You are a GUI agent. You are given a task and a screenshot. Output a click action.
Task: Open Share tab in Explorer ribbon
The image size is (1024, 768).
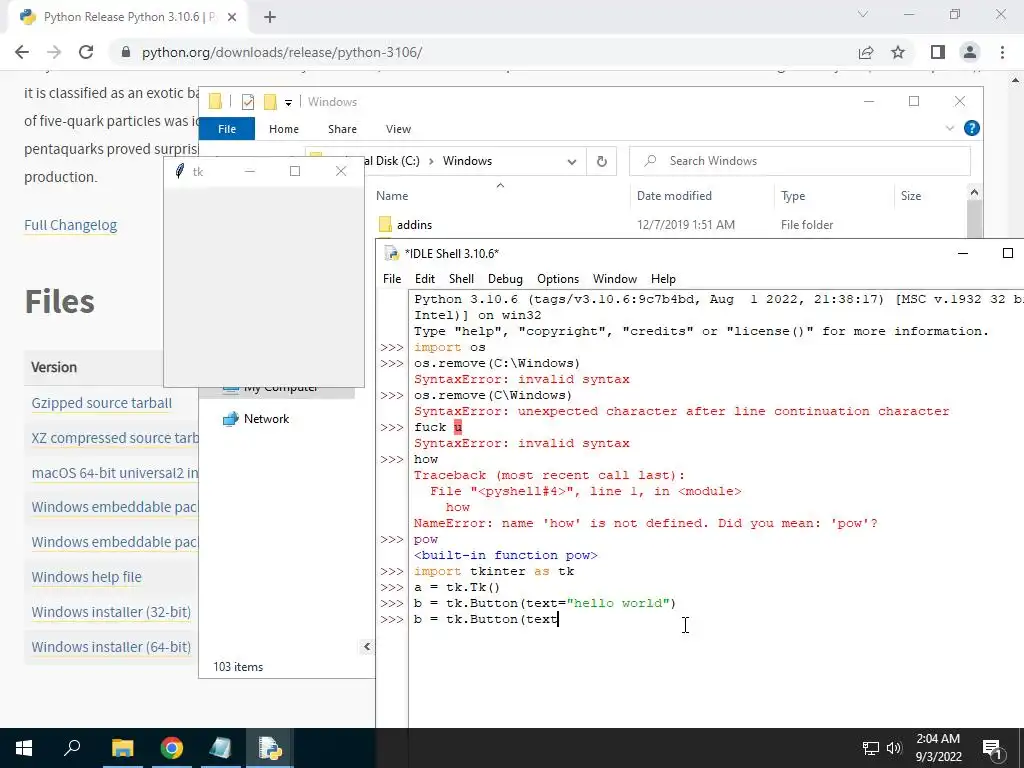(x=342, y=129)
